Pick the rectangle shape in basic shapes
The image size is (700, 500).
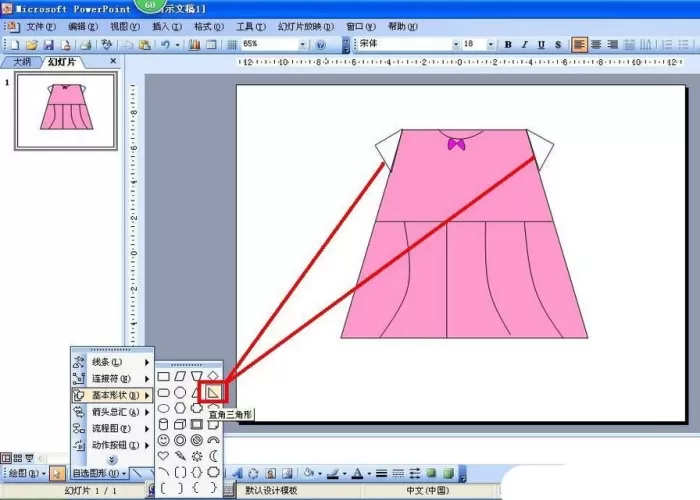[163, 376]
